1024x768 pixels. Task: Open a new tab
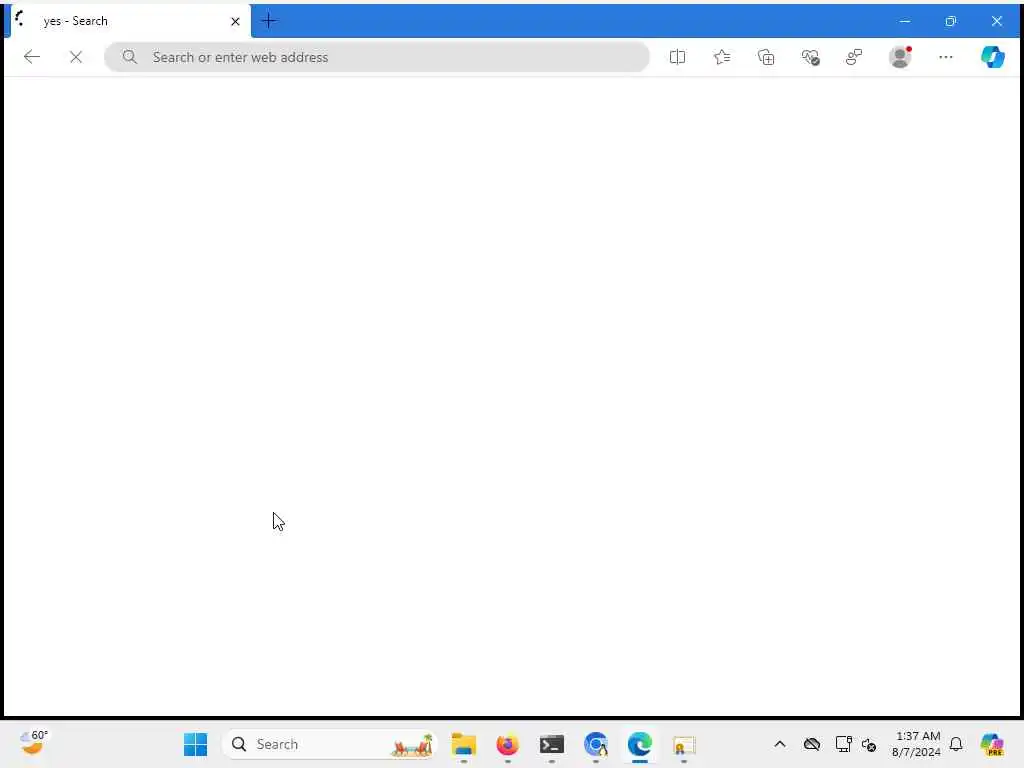[268, 21]
